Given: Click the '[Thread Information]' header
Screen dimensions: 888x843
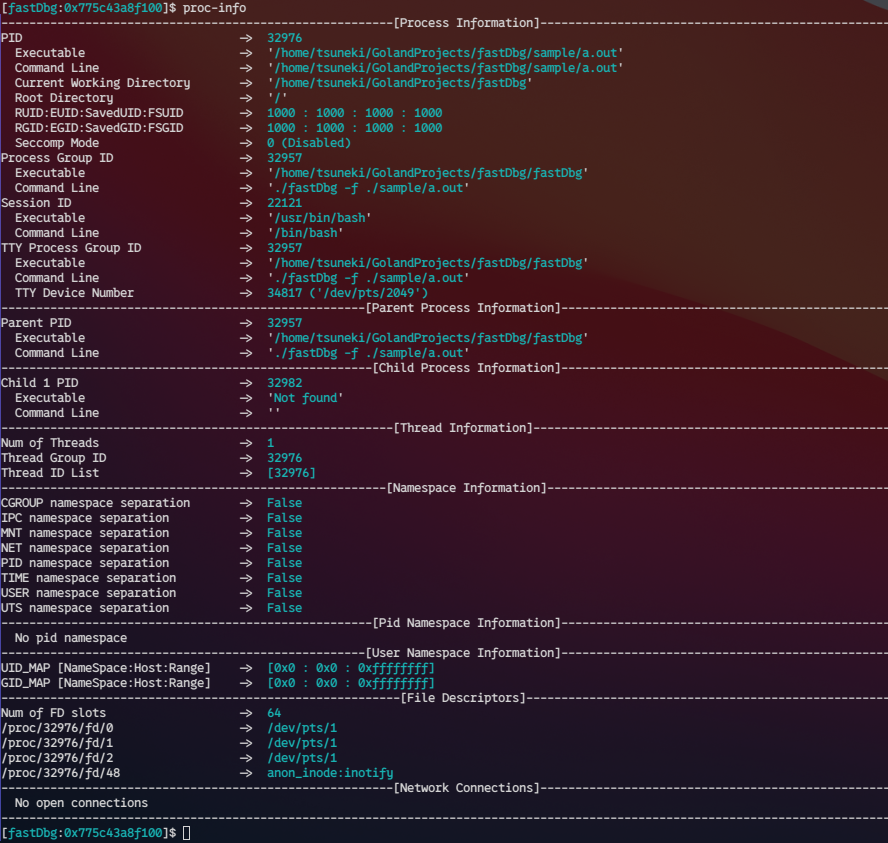Looking at the screenshot, I should click(463, 428).
